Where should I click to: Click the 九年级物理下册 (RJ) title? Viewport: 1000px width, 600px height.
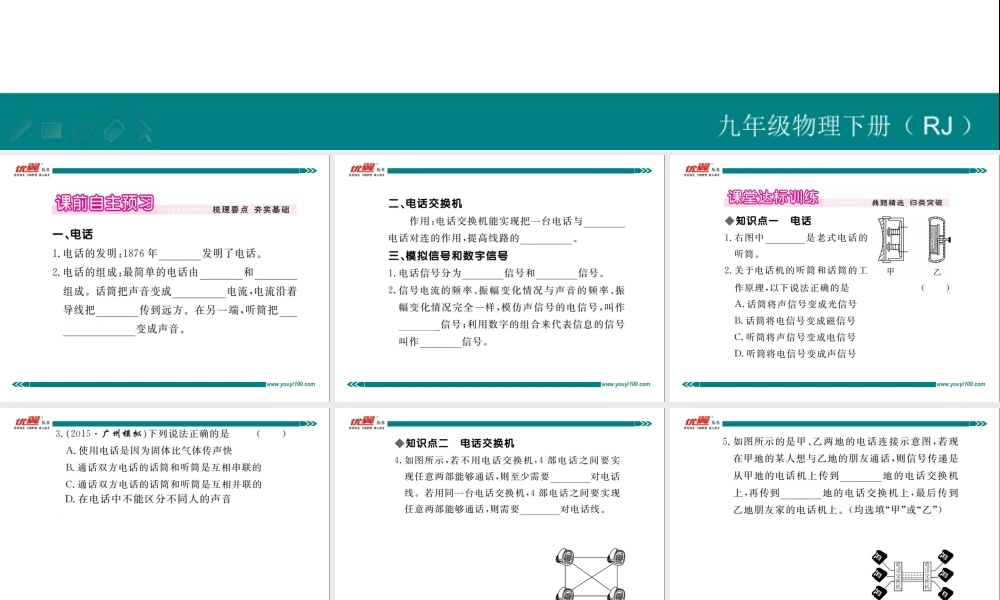pos(845,126)
